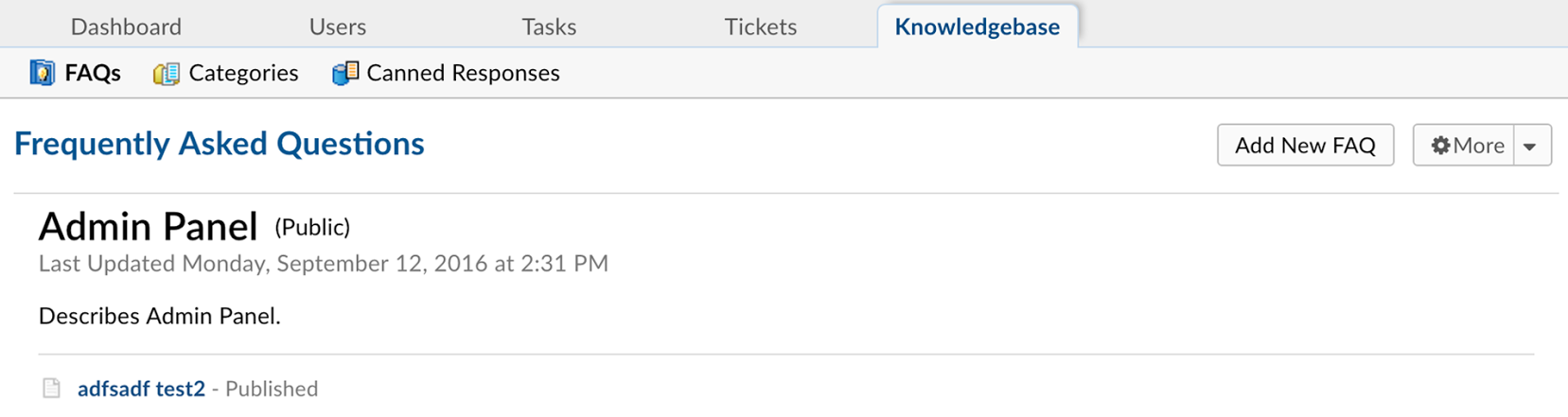
Task: Click the document icon beside adfsadf test2
Action: coord(52,389)
